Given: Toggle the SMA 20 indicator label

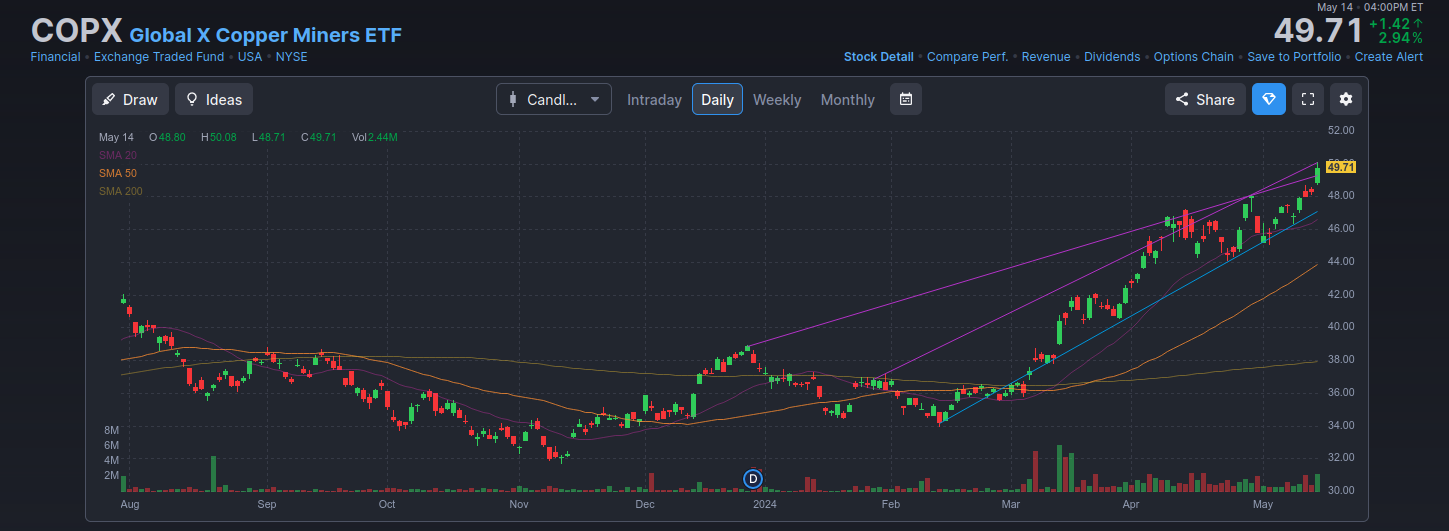Looking at the screenshot, I should pyautogui.click(x=118, y=155).
